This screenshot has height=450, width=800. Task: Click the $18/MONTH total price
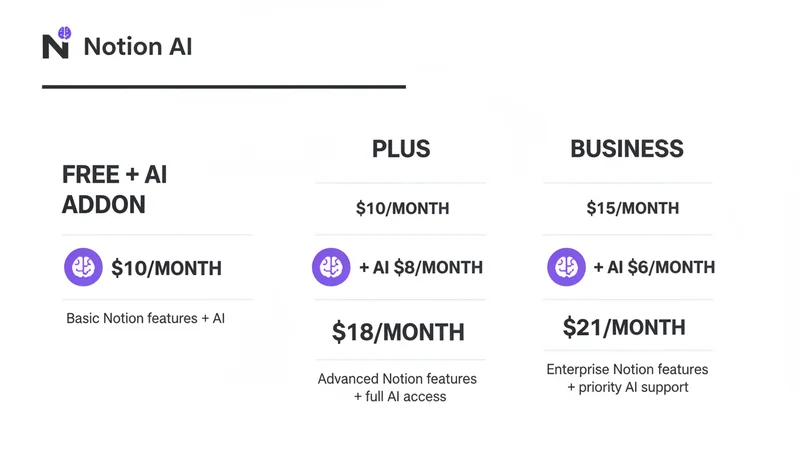click(398, 332)
